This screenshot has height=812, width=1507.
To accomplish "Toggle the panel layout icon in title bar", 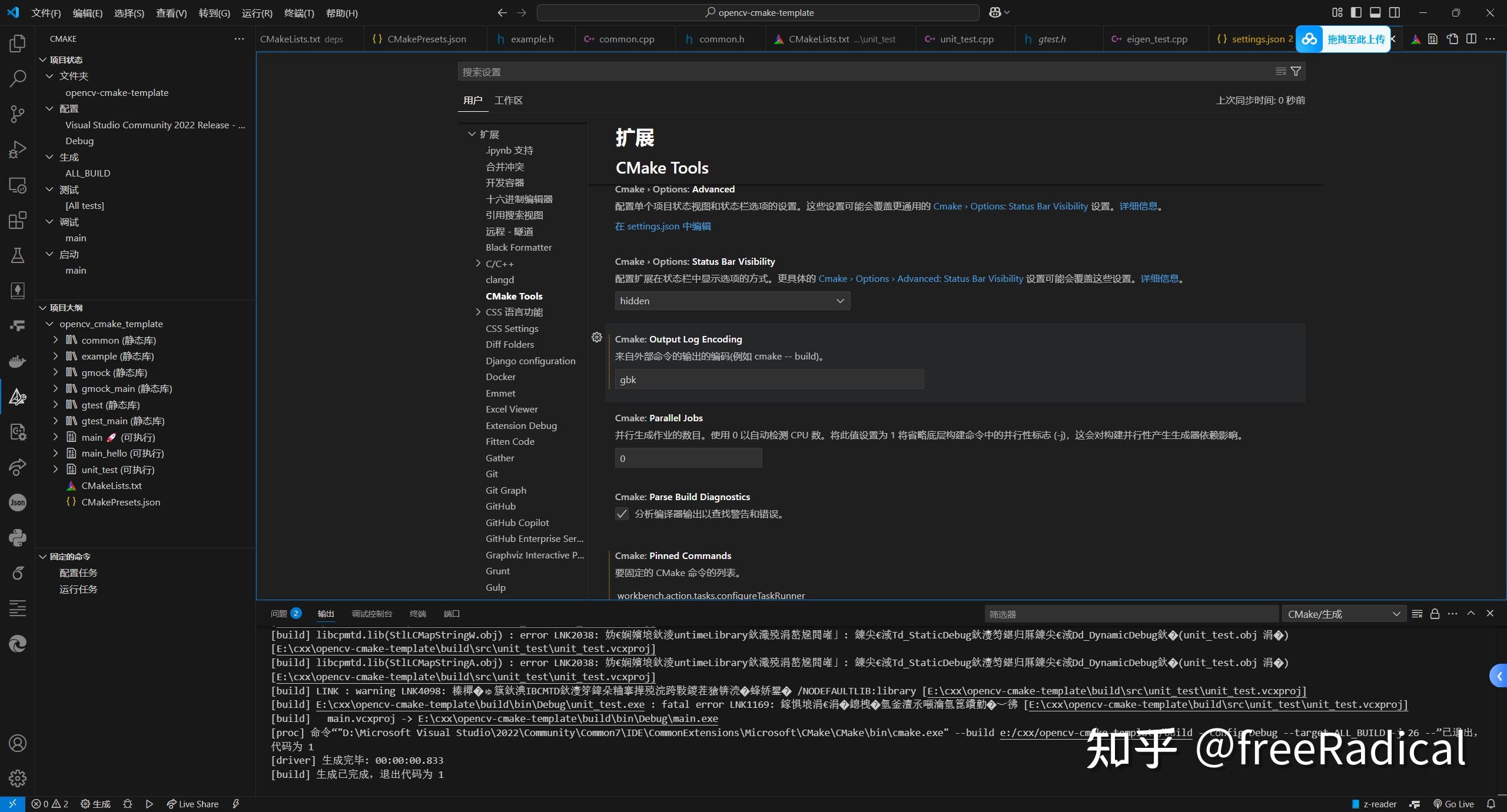I will point(1376,12).
